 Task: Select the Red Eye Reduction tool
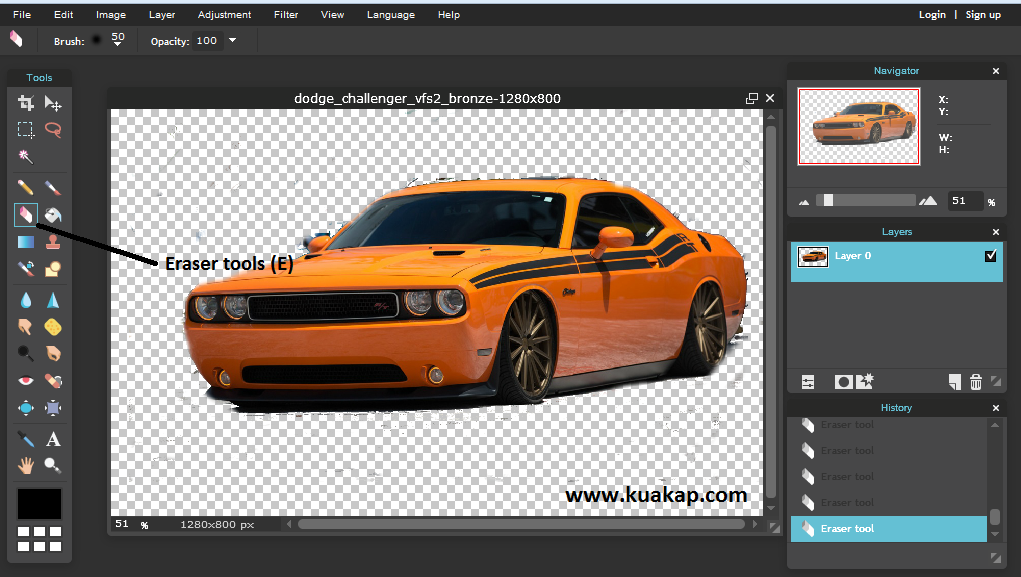25,380
